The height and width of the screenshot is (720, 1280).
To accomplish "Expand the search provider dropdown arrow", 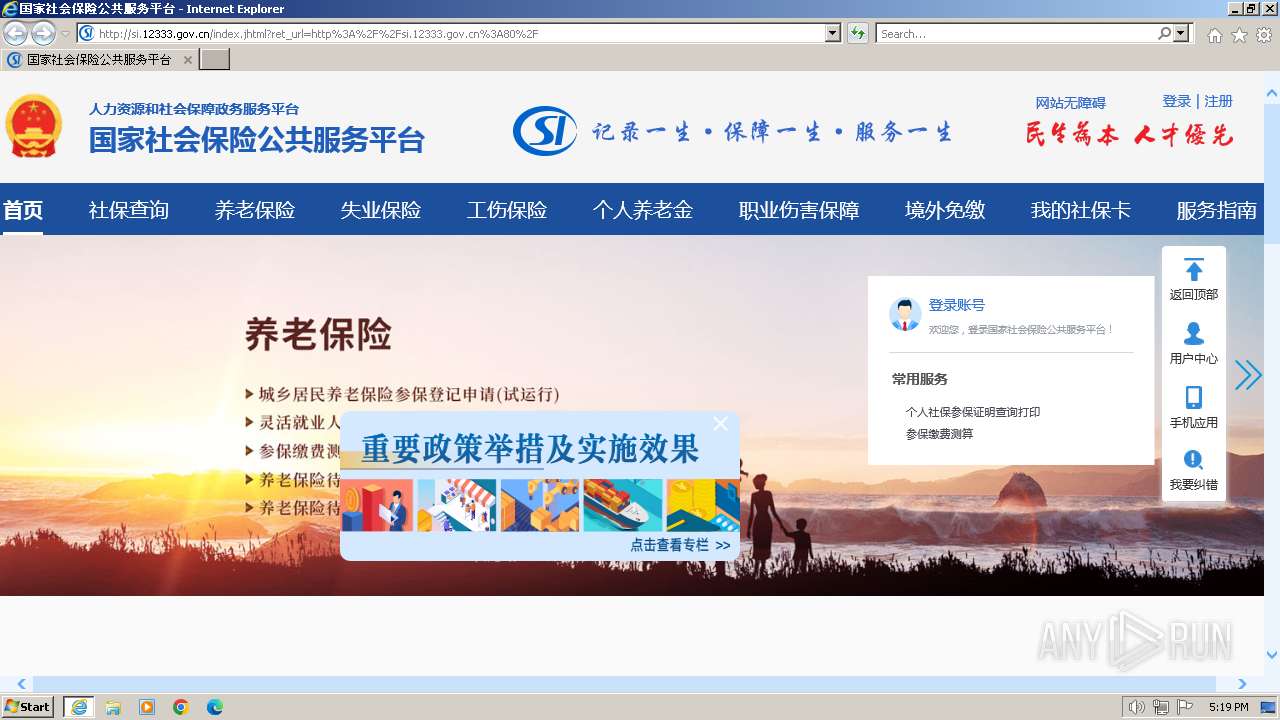I will pyautogui.click(x=1182, y=33).
